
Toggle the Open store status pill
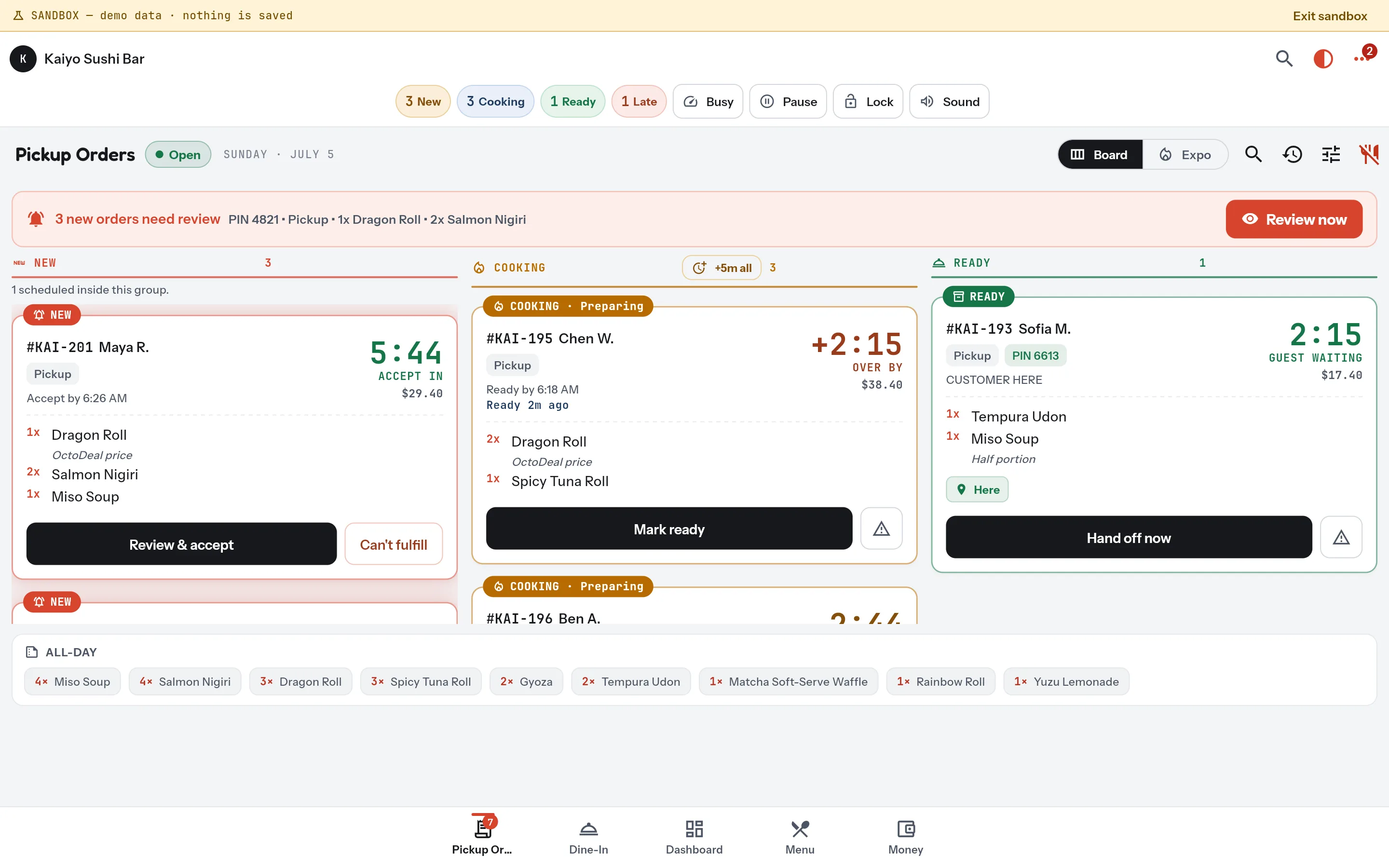[x=178, y=154]
